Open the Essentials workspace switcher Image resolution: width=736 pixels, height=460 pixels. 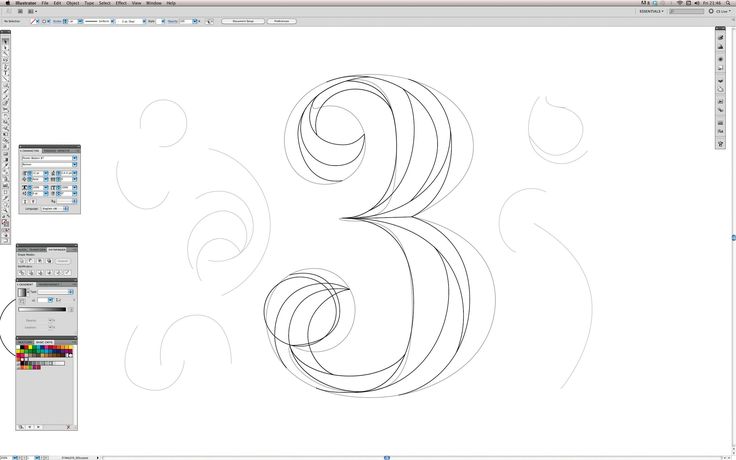[x=652, y=11]
